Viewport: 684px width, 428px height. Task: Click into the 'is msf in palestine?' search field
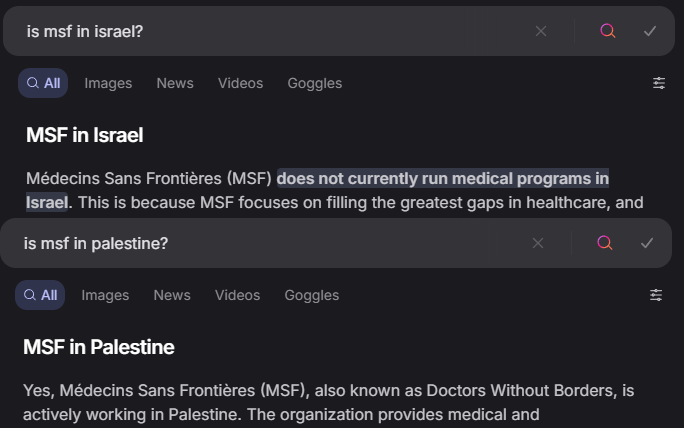click(x=272, y=243)
